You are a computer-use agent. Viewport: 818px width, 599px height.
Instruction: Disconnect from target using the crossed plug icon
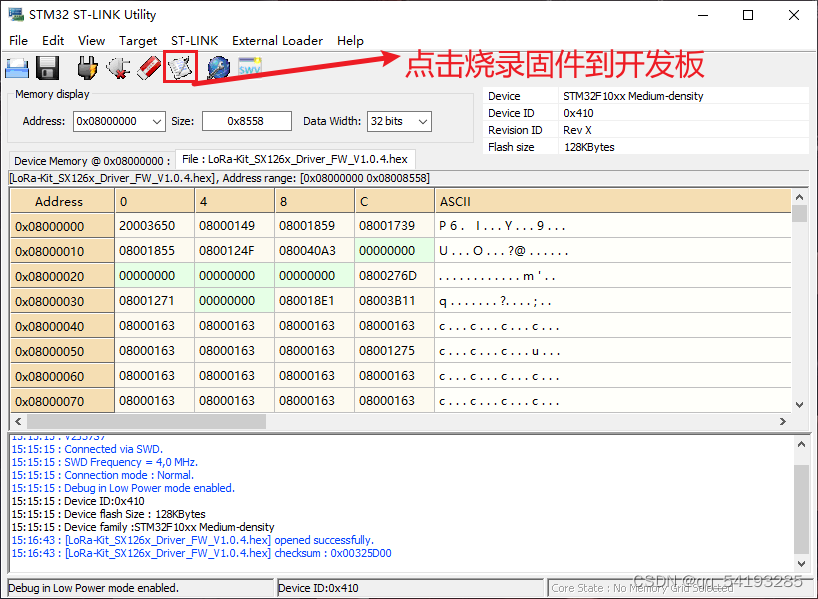(x=118, y=68)
